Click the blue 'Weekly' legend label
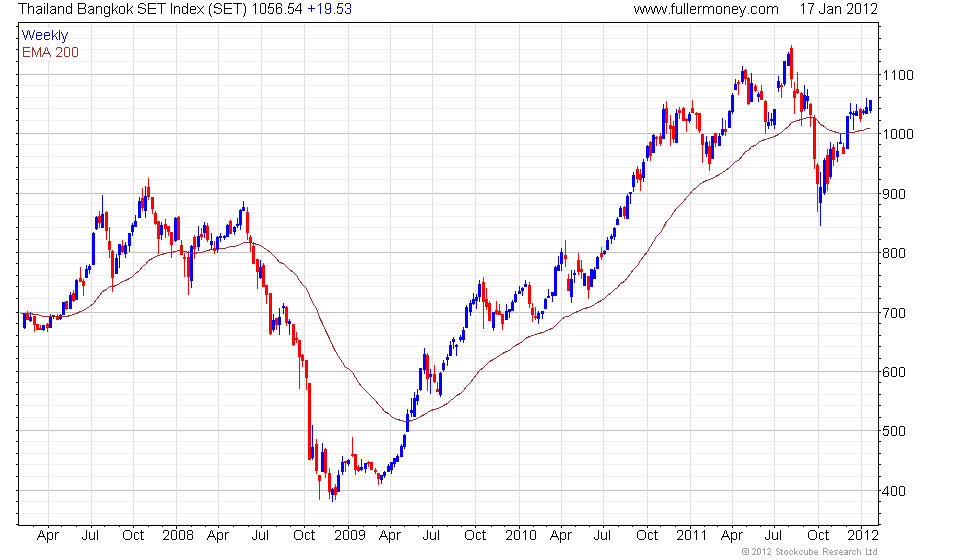Image resolution: width=960 pixels, height=560 pixels. pos(45,35)
